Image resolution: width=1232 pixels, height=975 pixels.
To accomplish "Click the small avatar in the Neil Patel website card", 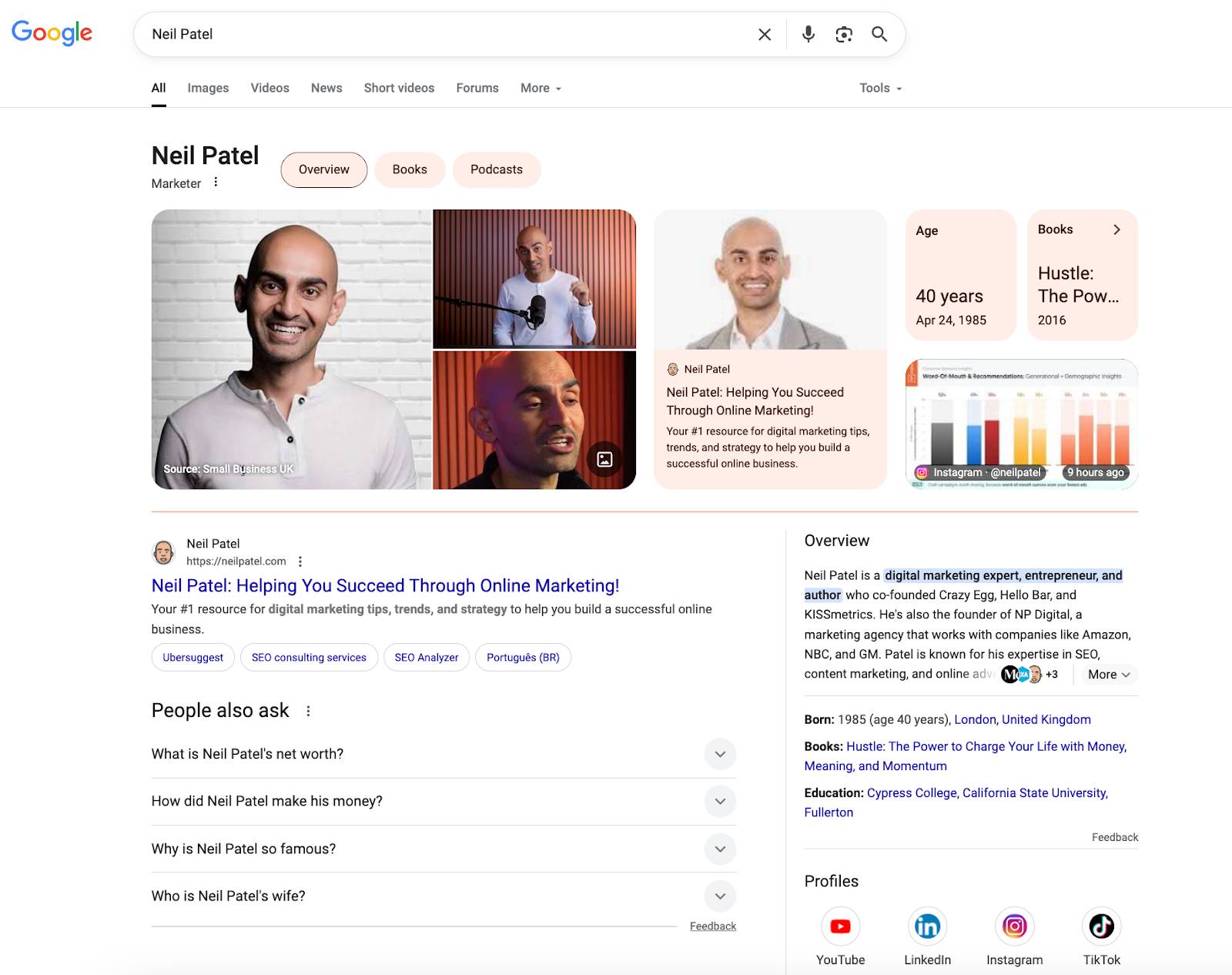I will click(x=673, y=370).
